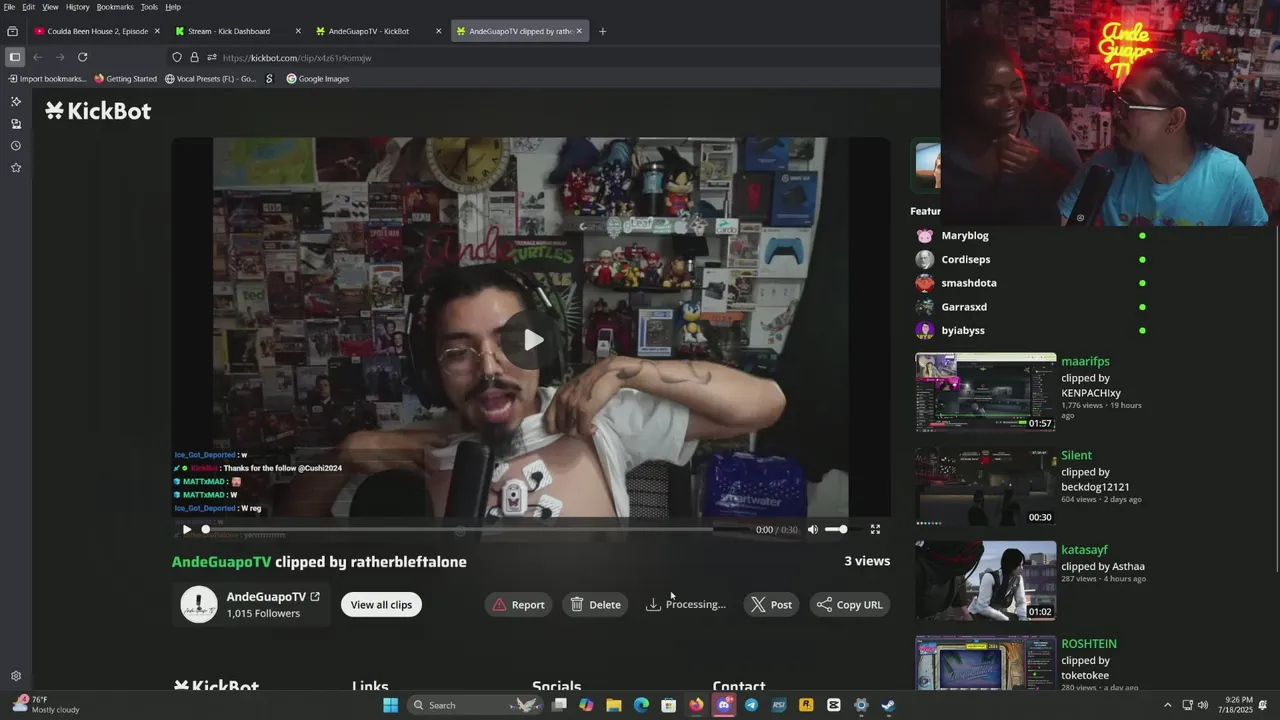Open maarifps clip thumbnail
The width and height of the screenshot is (1280, 720).
(986, 392)
